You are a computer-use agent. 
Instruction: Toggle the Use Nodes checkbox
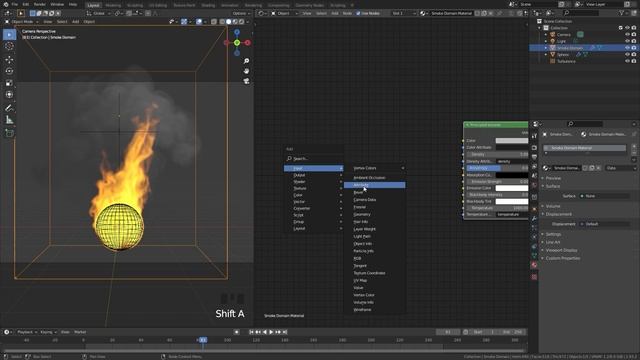coord(358,13)
